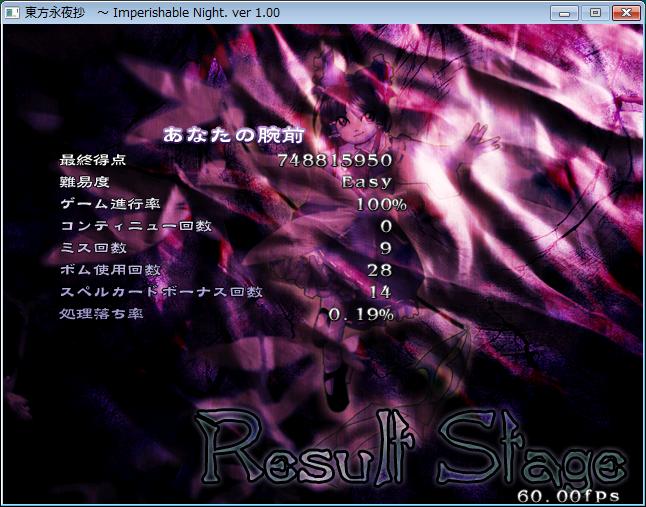
Task: Click the '最終得点' label
Action: click(x=93, y=160)
